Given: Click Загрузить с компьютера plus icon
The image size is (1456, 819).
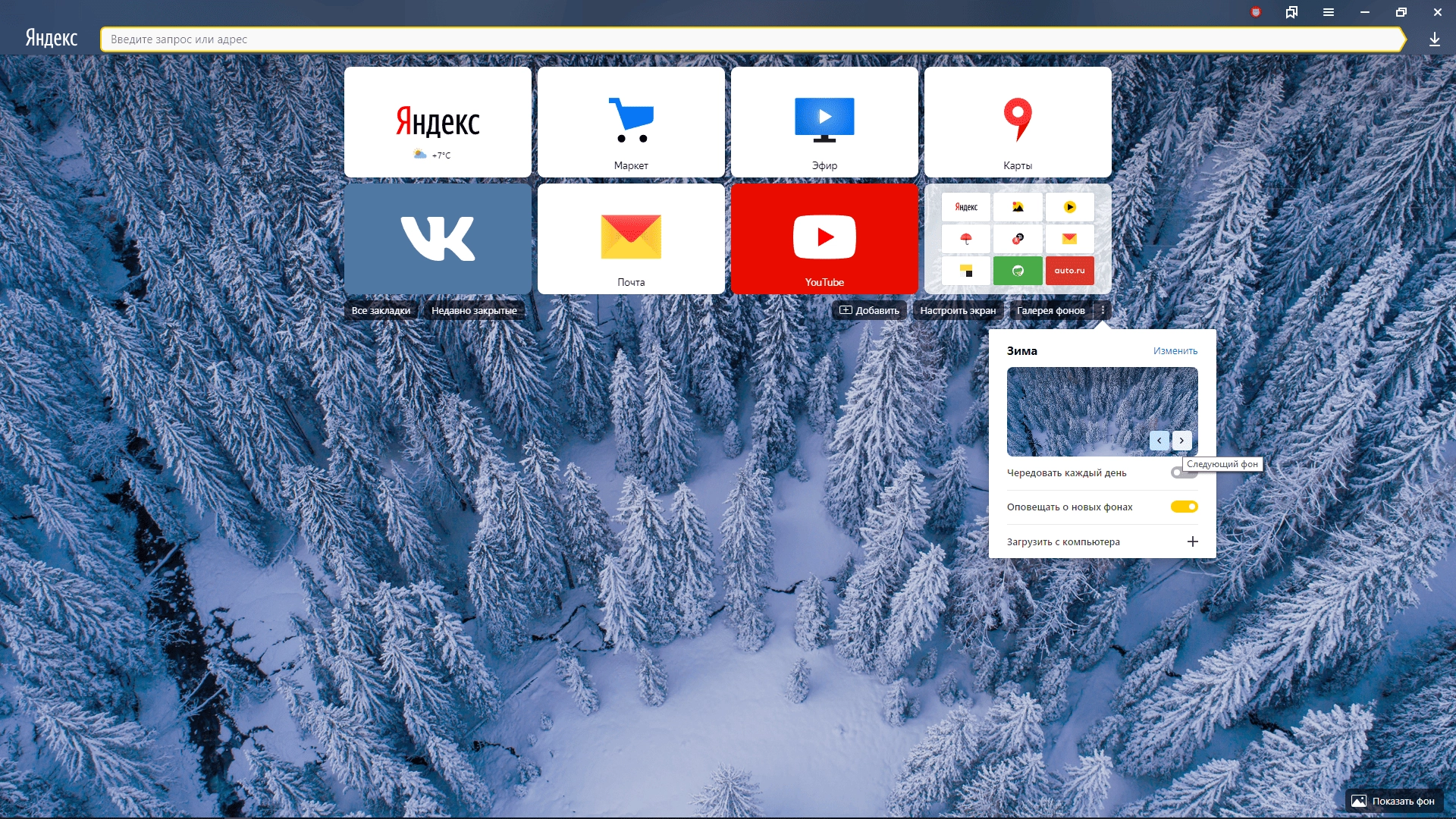Looking at the screenshot, I should click(x=1192, y=541).
